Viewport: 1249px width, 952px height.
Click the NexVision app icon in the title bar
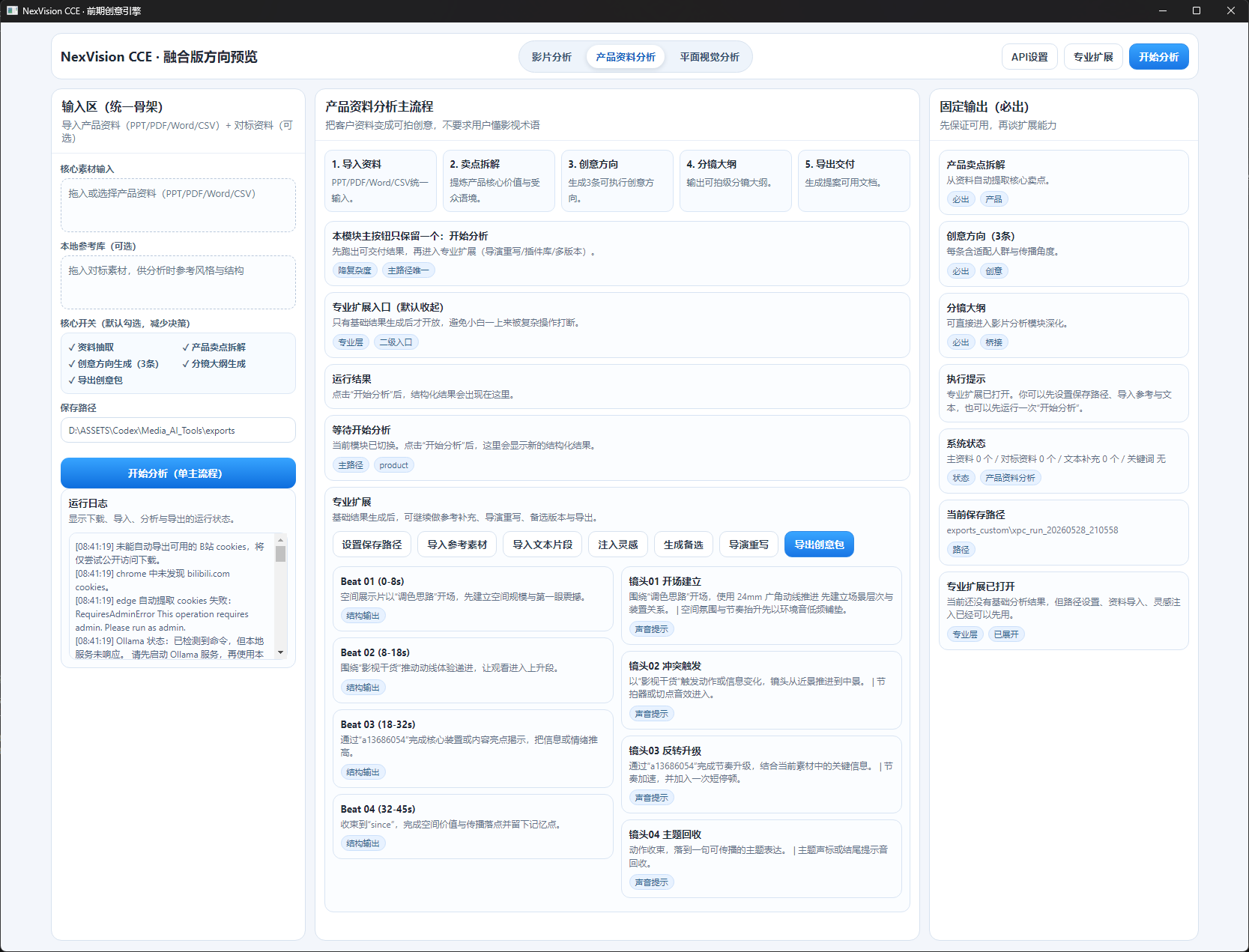12,10
